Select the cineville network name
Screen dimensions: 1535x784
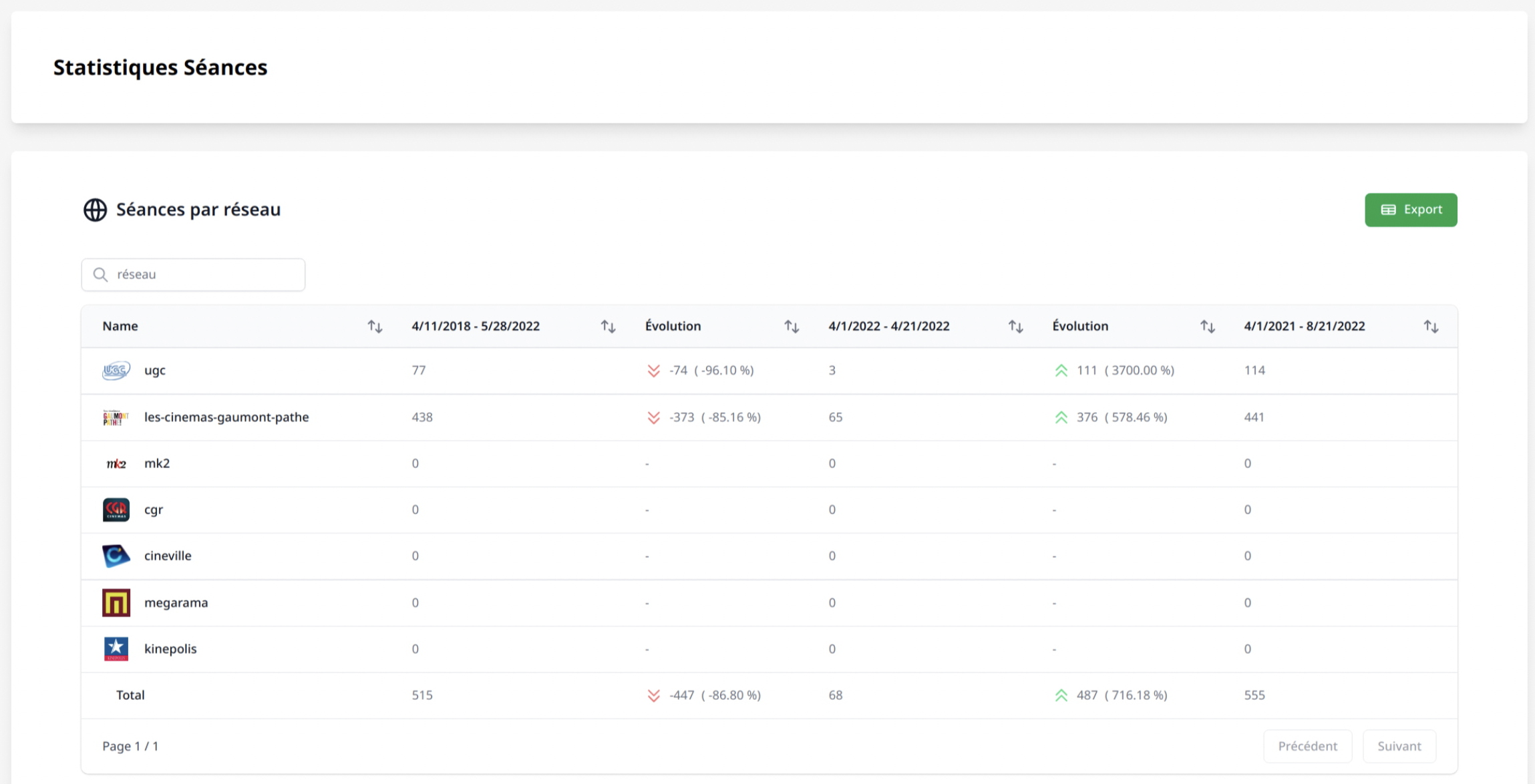(x=168, y=556)
